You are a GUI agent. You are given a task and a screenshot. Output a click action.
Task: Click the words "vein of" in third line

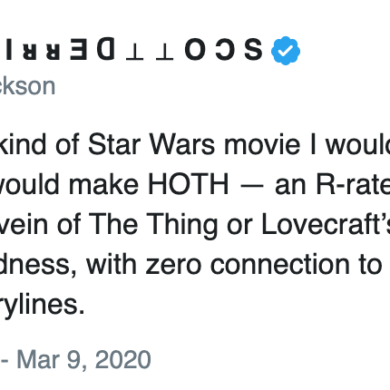[x=41, y=224]
